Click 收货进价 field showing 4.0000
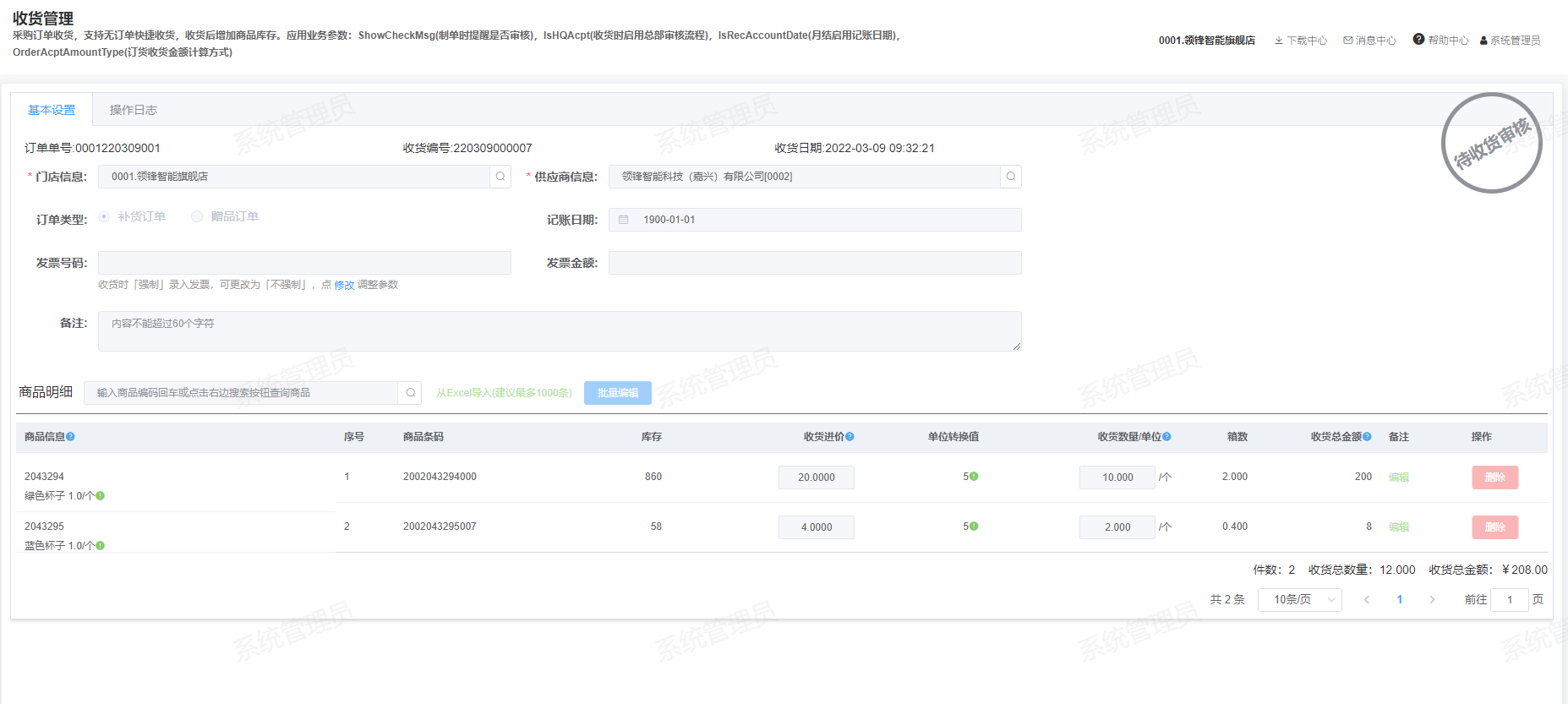This screenshot has width=1568, height=704. [817, 527]
